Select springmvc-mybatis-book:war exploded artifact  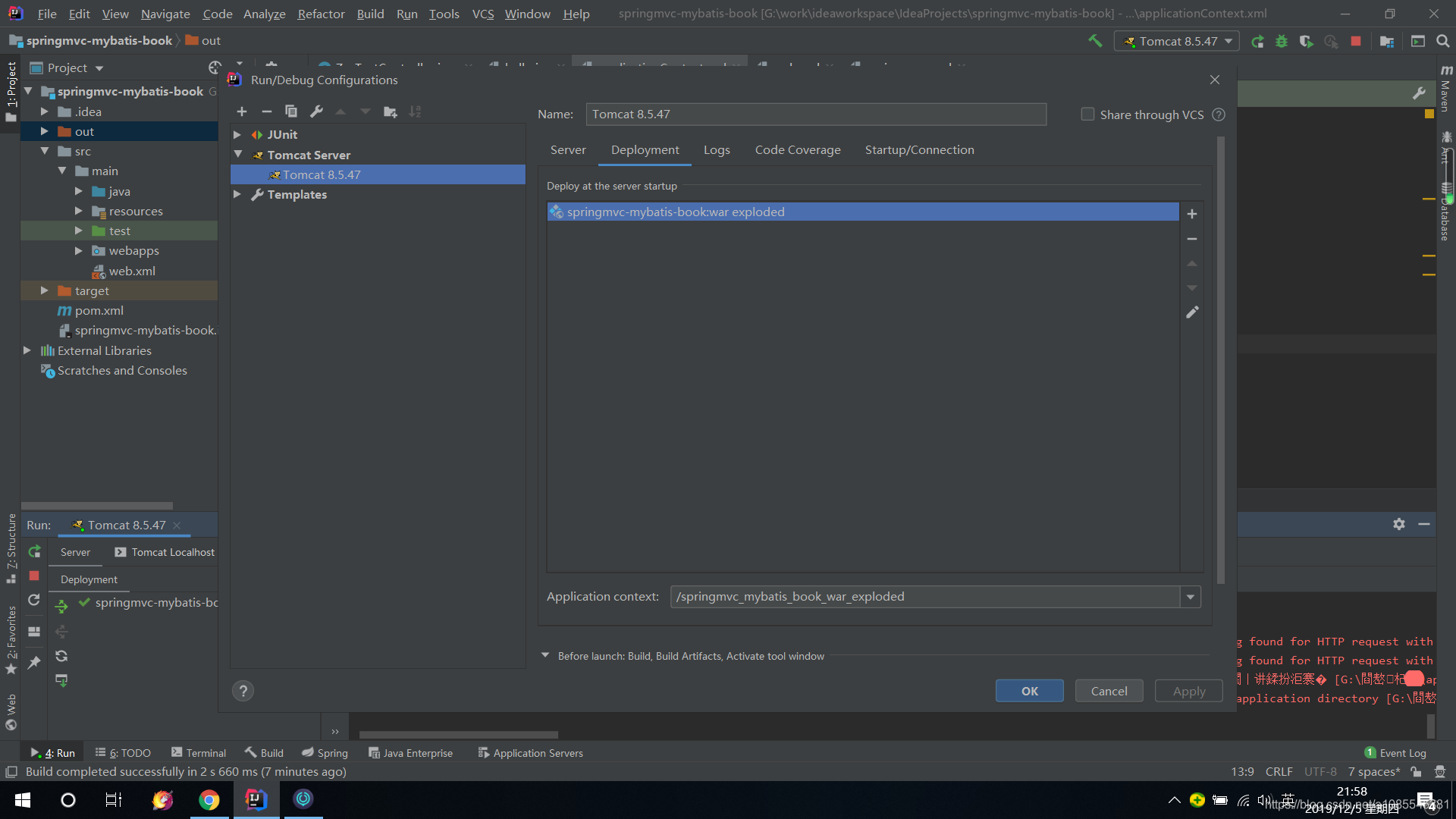click(x=863, y=212)
